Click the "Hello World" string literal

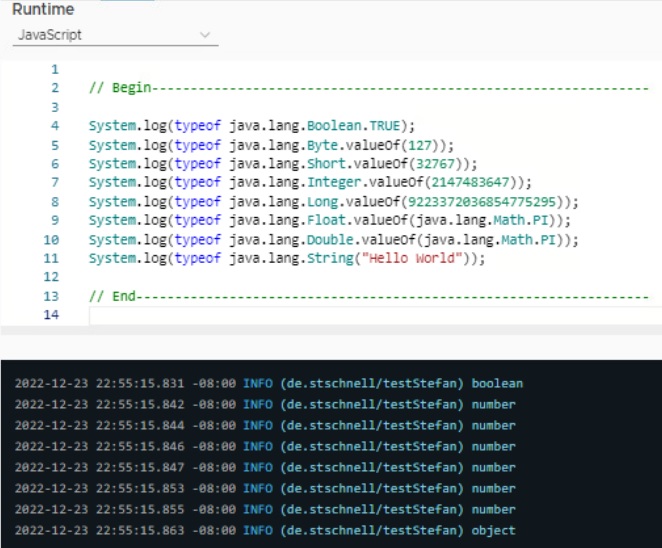coord(412,258)
